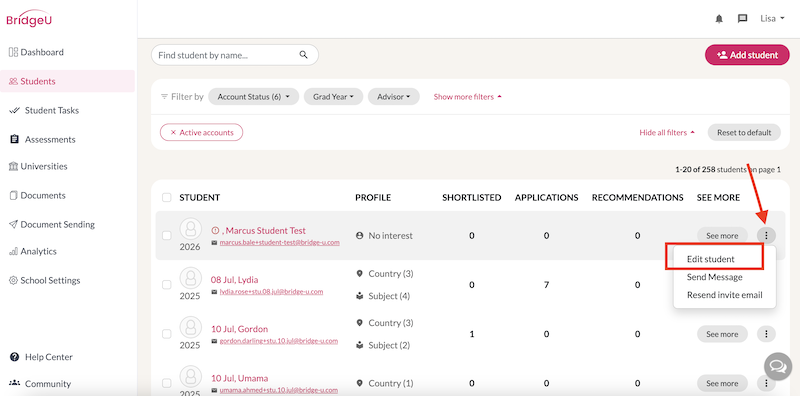This screenshot has height=396, width=800.
Task: Open the three-dot menu for 10 Jul, Umama
Action: 766,383
